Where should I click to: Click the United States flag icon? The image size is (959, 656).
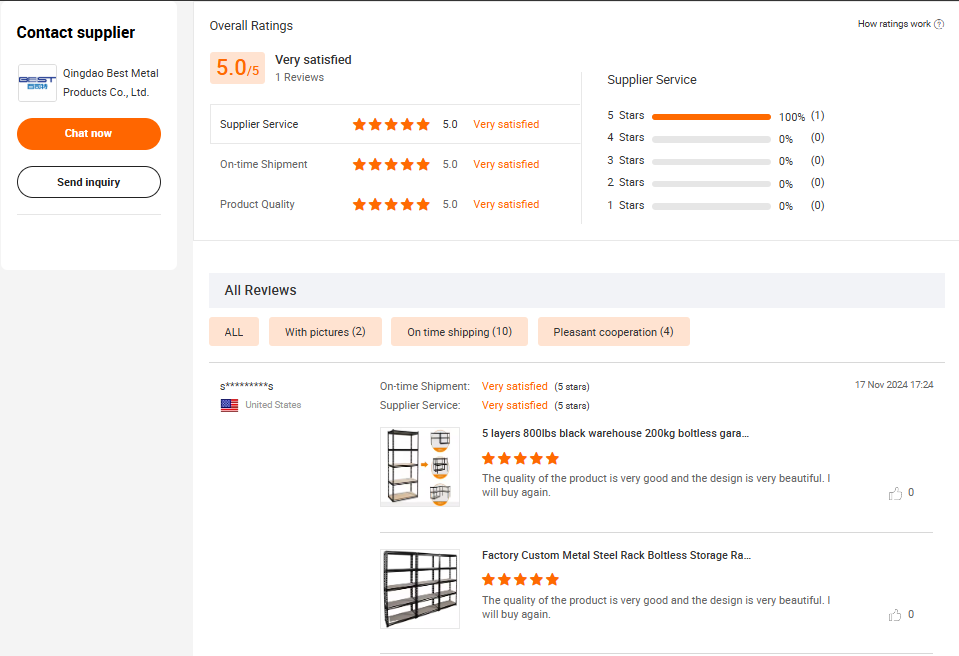click(x=229, y=405)
